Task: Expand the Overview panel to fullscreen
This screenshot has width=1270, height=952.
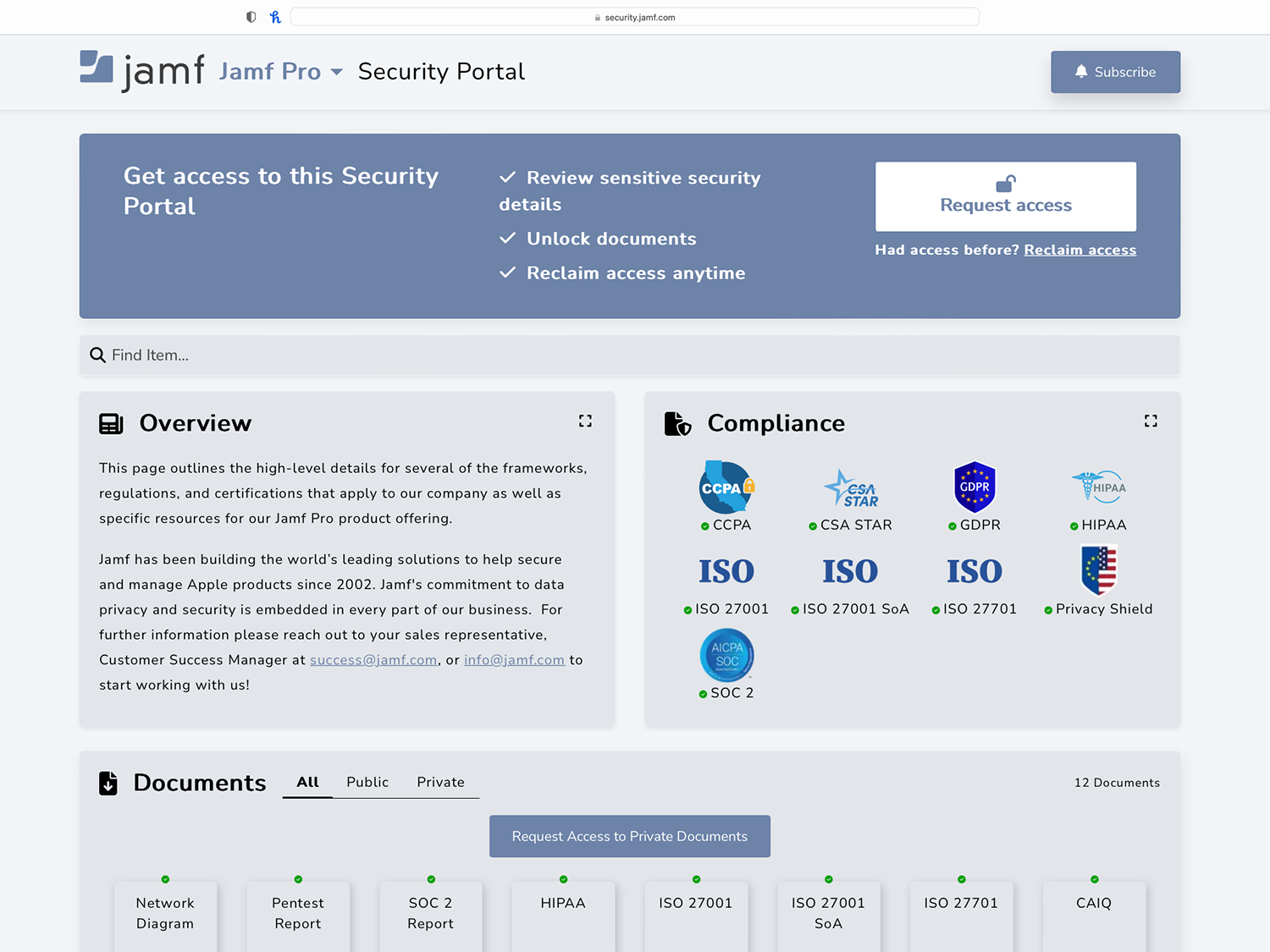Action: (585, 421)
